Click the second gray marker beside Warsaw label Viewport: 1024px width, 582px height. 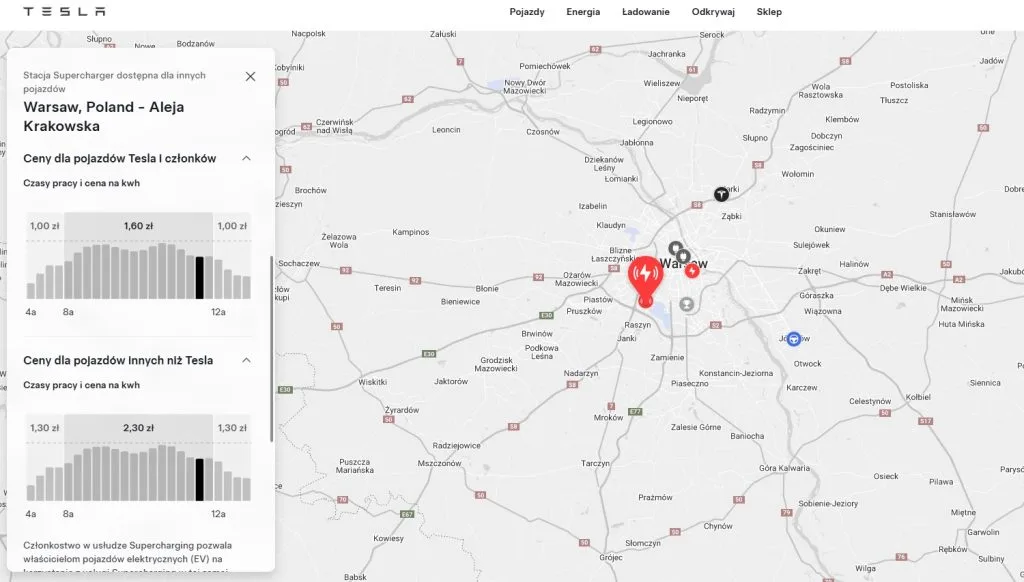(684, 256)
